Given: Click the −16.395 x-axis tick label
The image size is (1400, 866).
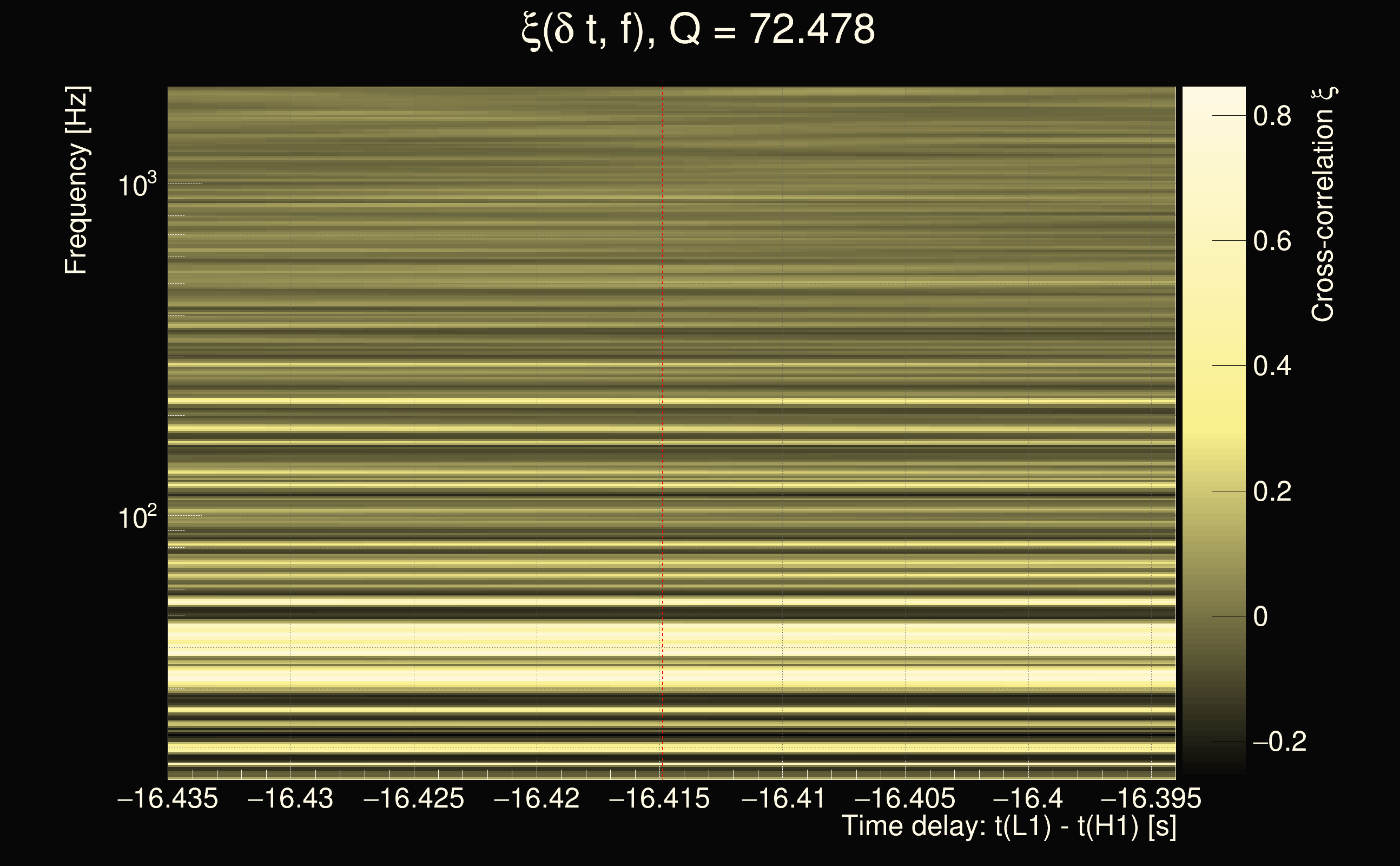Looking at the screenshot, I should [x=1151, y=798].
